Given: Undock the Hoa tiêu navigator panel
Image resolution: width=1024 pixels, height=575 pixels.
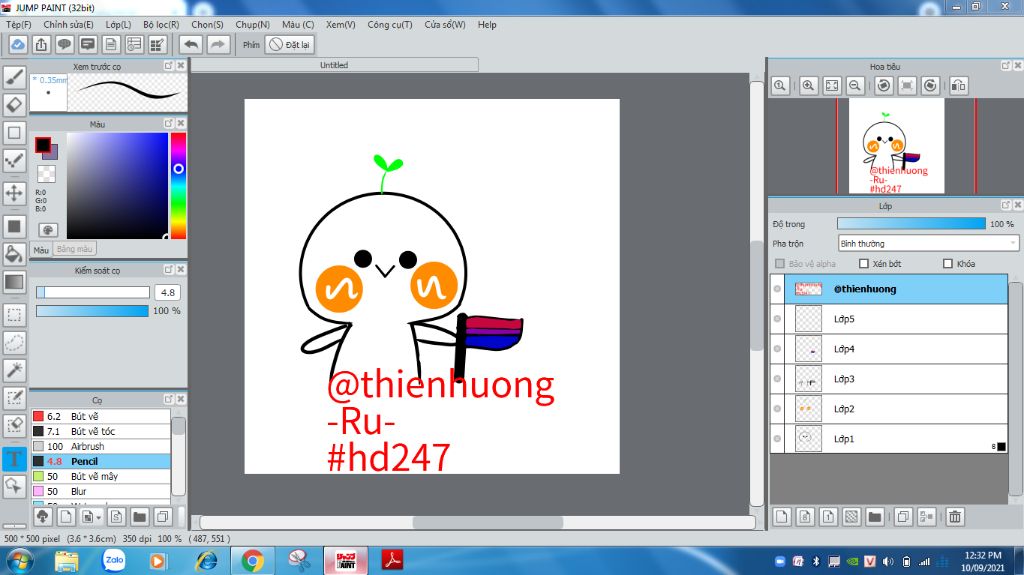Looking at the screenshot, I should [x=1006, y=65].
